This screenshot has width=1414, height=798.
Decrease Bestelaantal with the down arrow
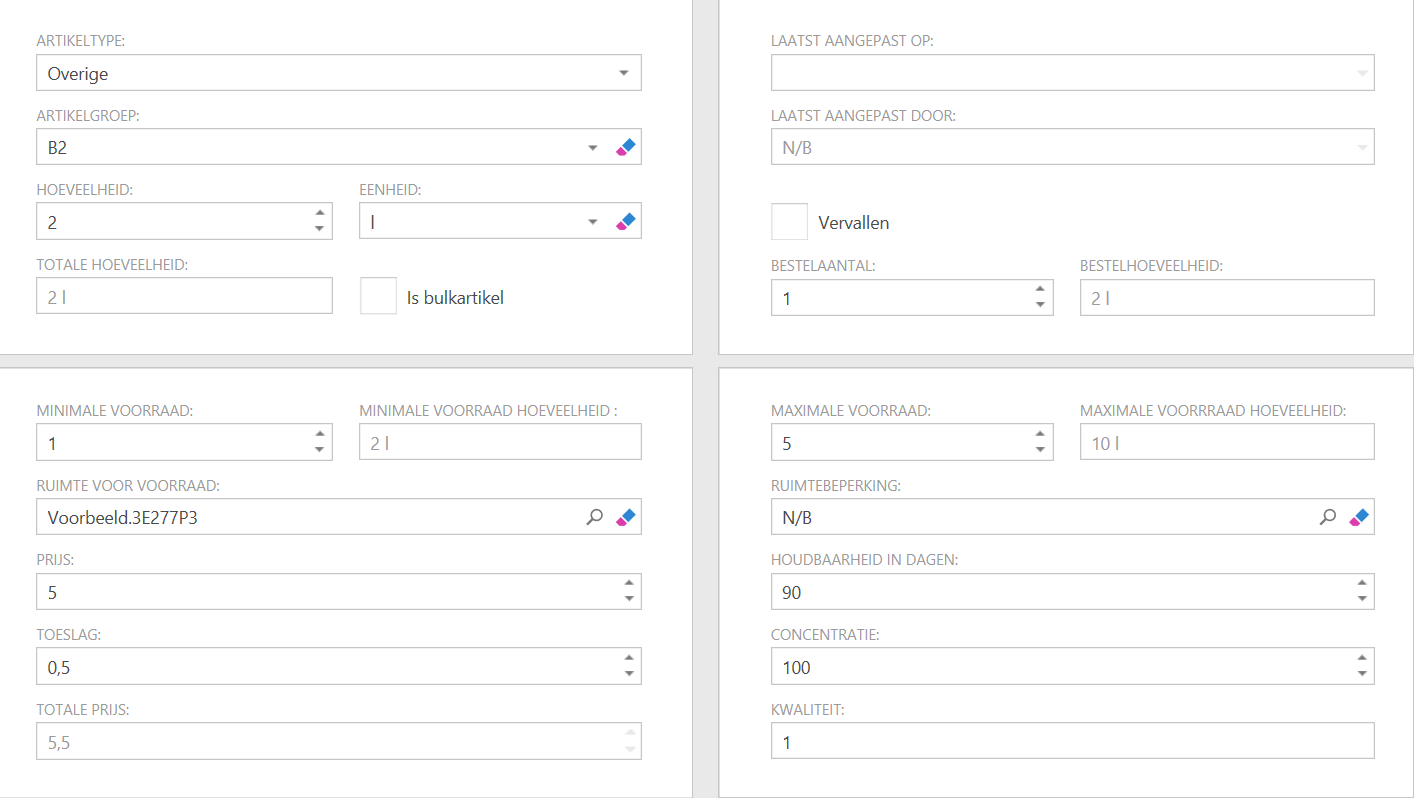[x=1040, y=305]
